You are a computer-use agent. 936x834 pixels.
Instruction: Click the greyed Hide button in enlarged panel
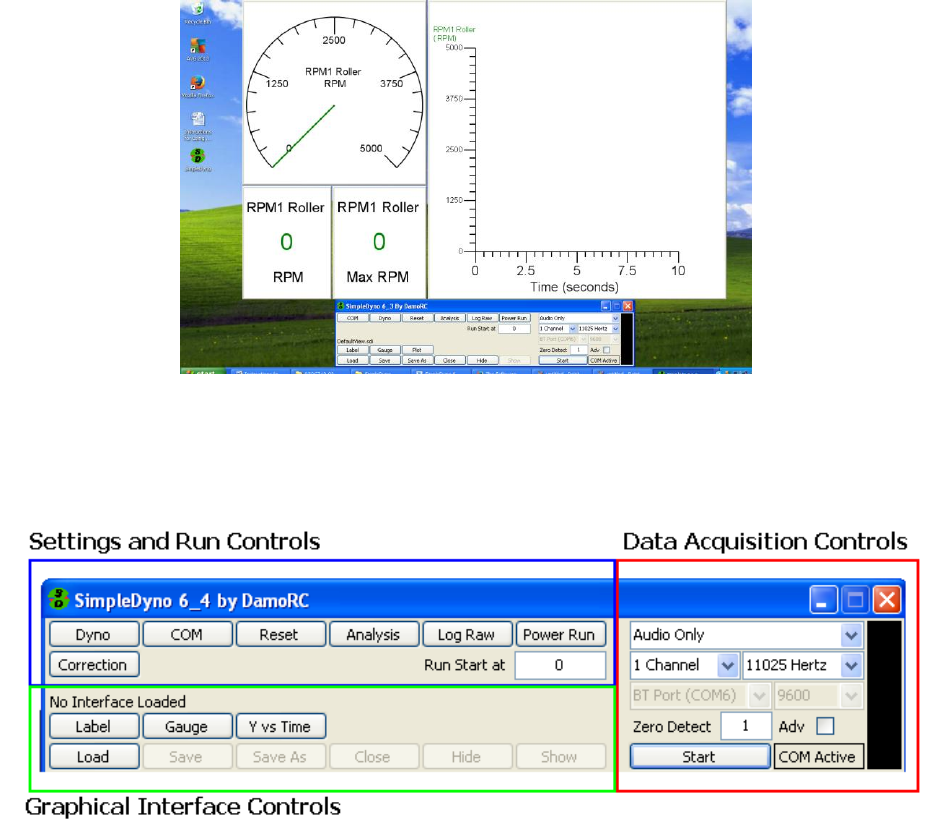[467, 756]
